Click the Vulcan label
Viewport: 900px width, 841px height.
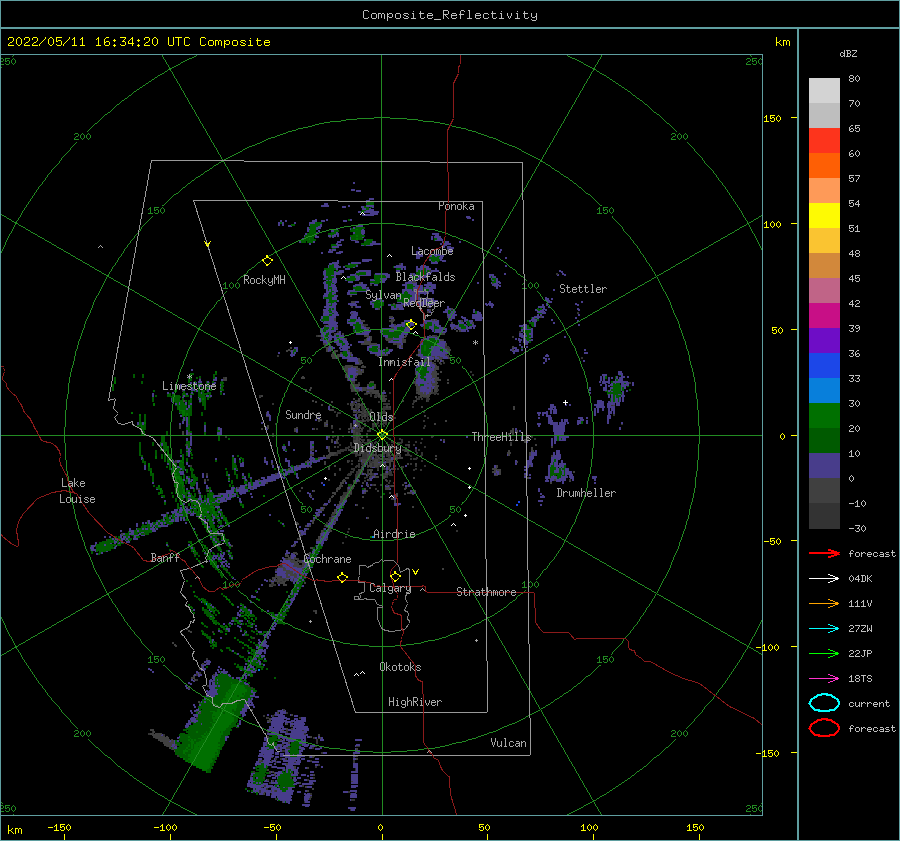[x=508, y=743]
